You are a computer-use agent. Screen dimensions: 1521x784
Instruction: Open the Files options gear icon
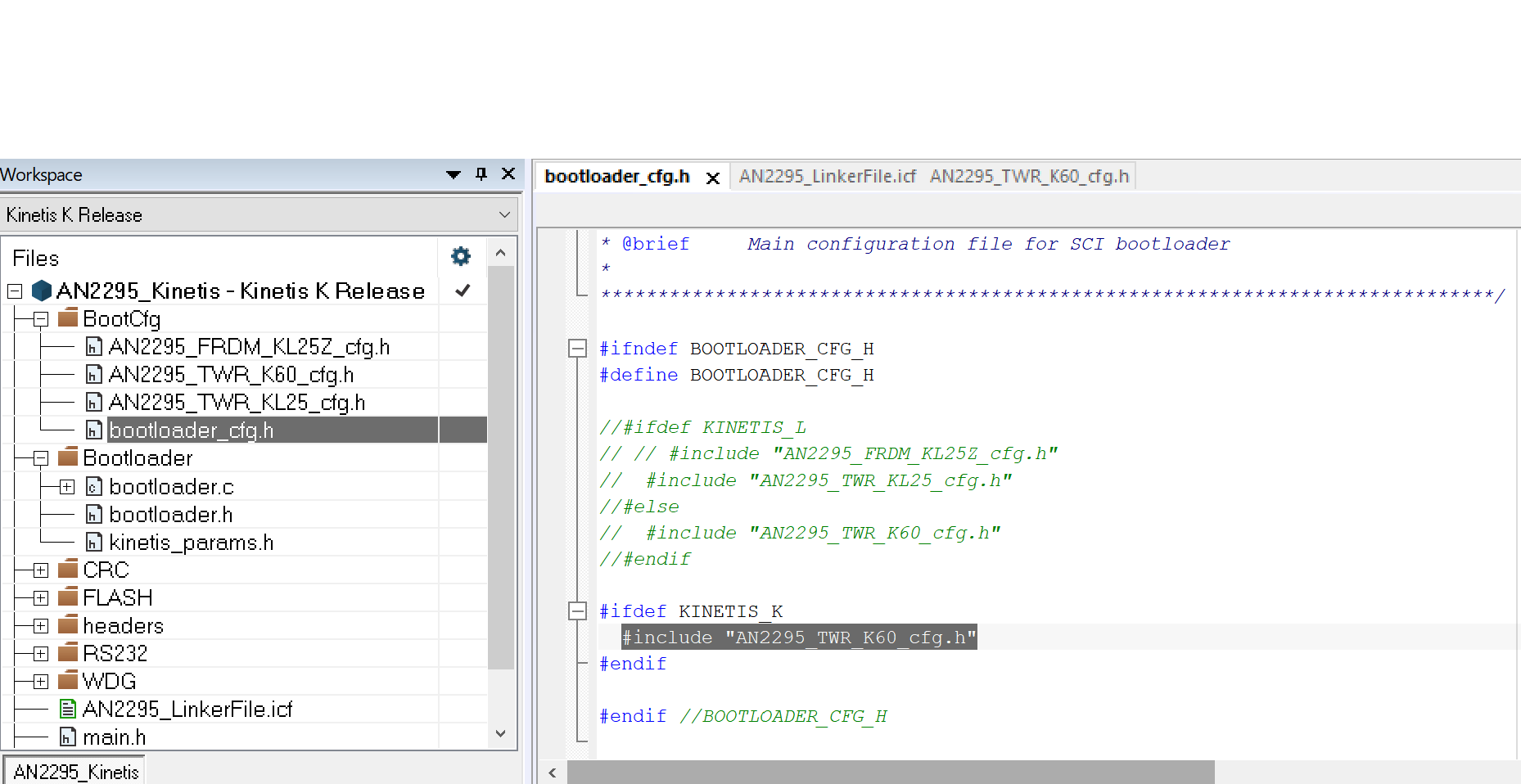pos(460,256)
